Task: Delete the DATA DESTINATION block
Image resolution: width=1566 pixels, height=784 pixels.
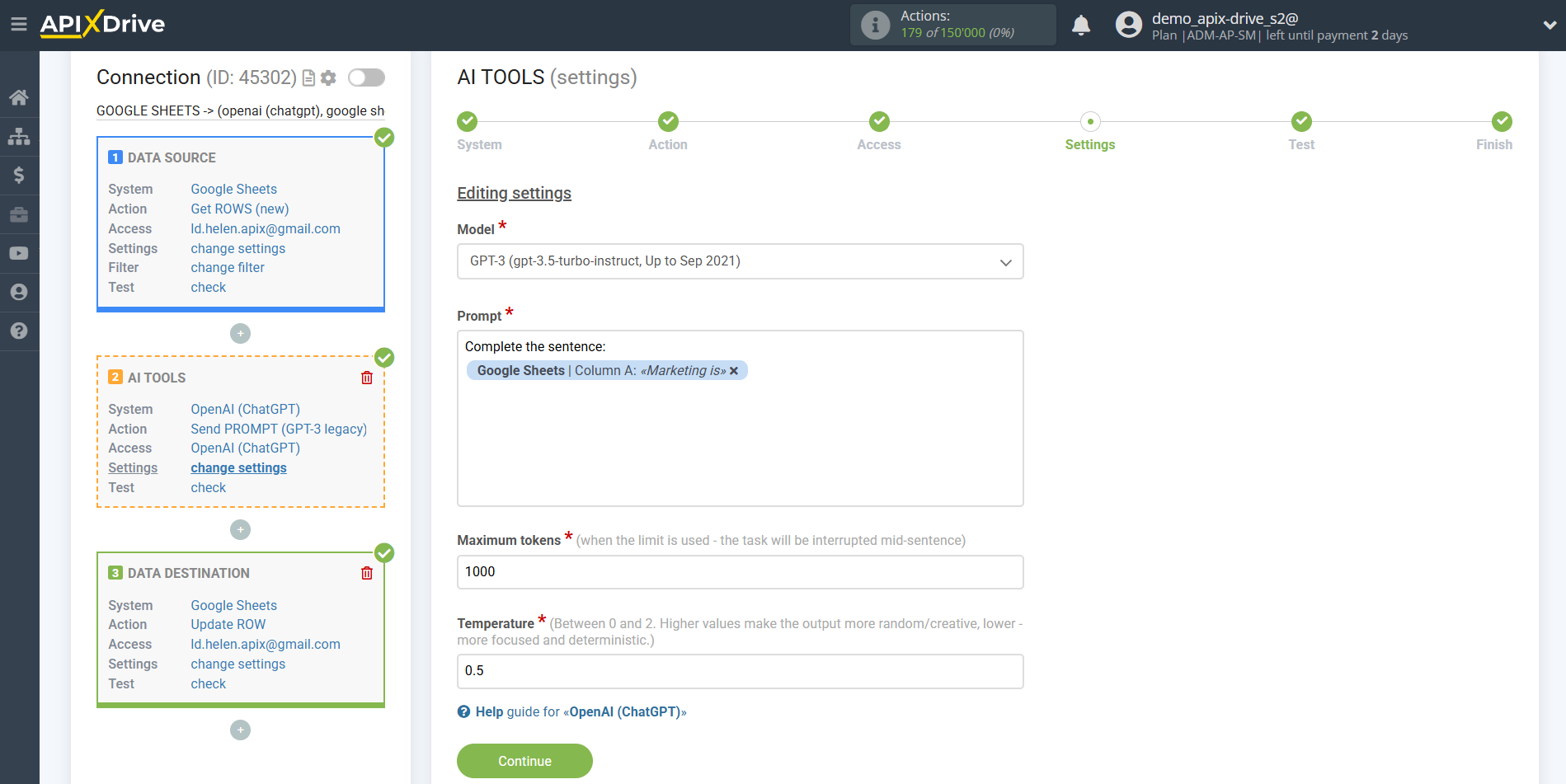Action: tap(367, 573)
